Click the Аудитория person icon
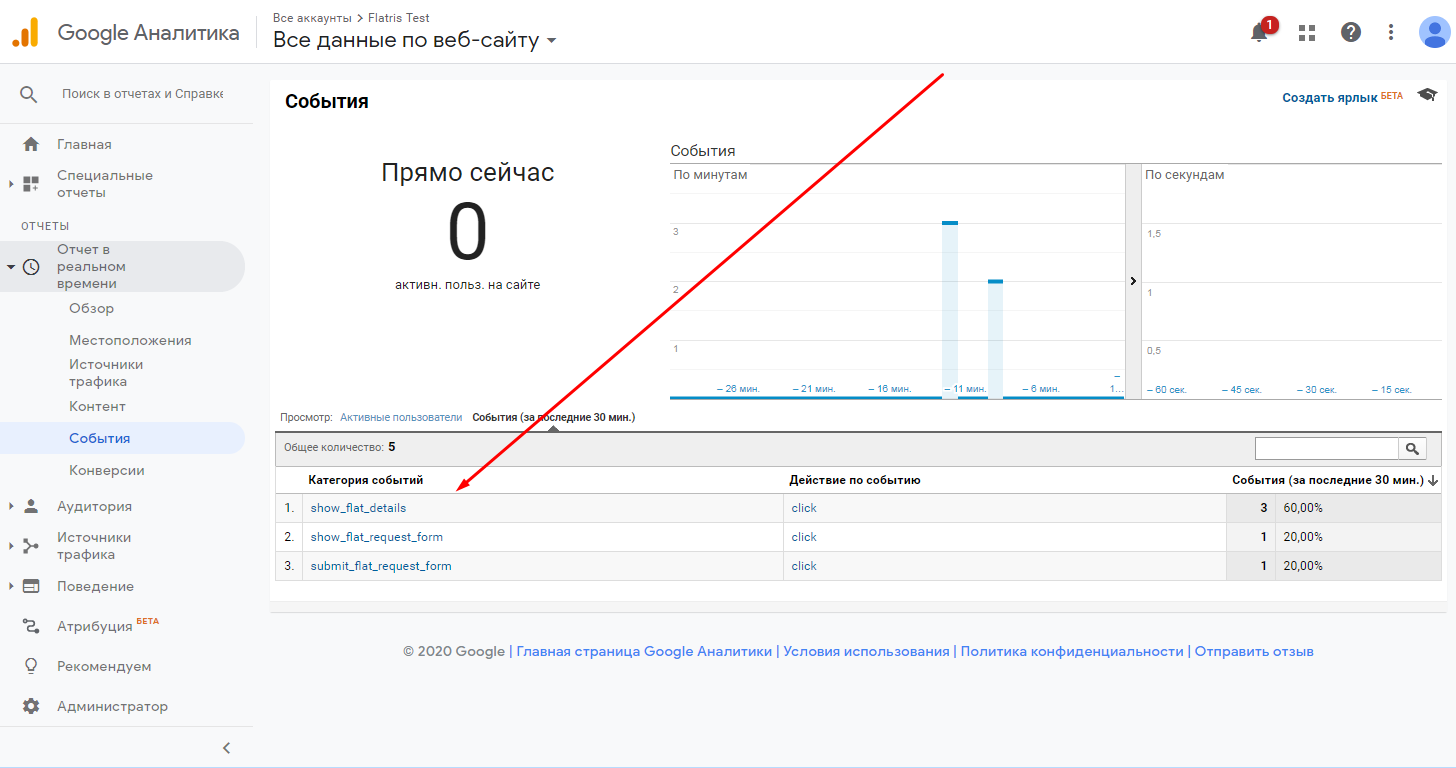The width and height of the screenshot is (1456, 768). coord(31,506)
